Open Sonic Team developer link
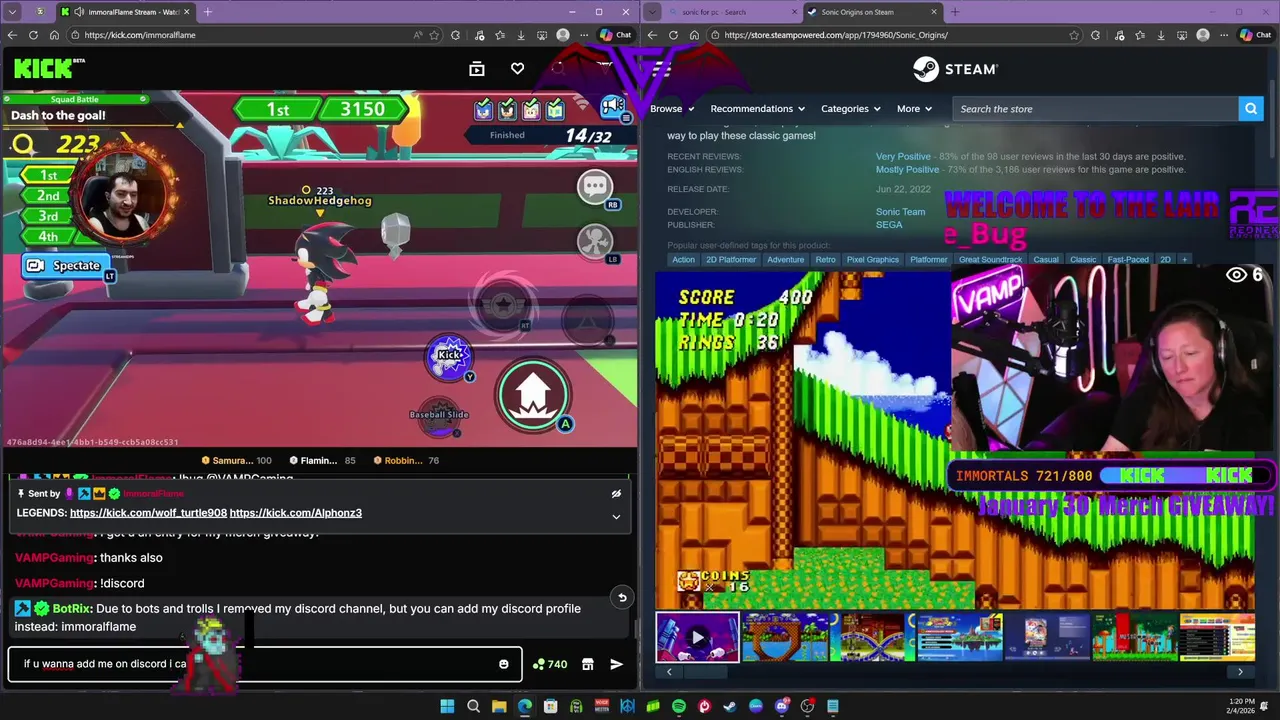This screenshot has width=1280, height=720. (x=900, y=212)
